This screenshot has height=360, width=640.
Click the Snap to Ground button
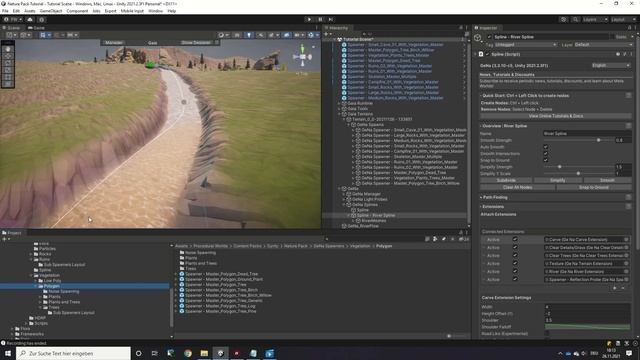[x=594, y=187]
